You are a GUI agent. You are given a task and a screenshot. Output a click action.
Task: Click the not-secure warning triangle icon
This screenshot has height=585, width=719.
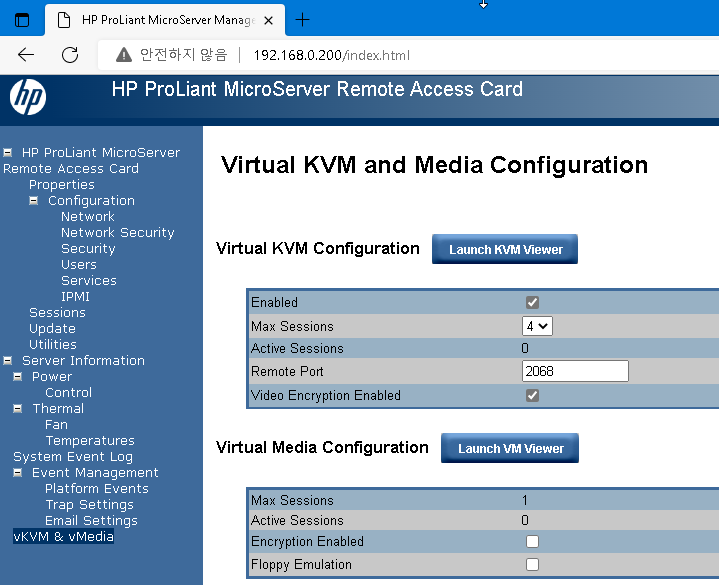[x=123, y=55]
